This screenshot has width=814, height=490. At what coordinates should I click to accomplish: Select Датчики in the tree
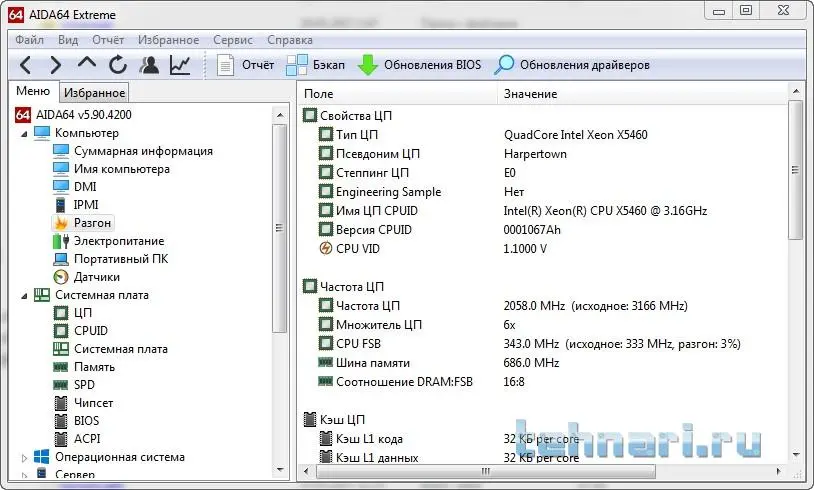pos(96,277)
